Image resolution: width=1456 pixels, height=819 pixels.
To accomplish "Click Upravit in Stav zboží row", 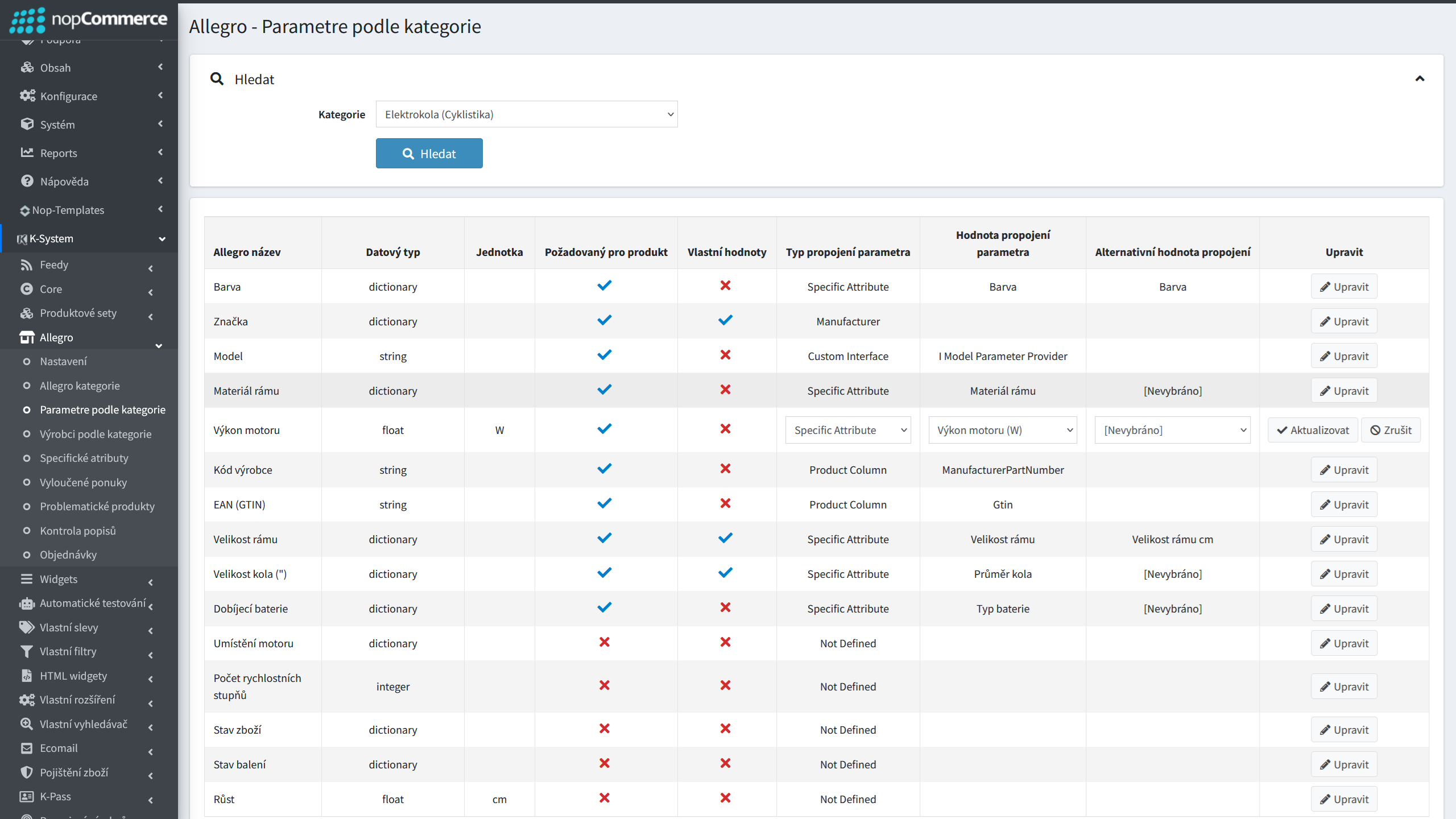I will pos(1344,730).
